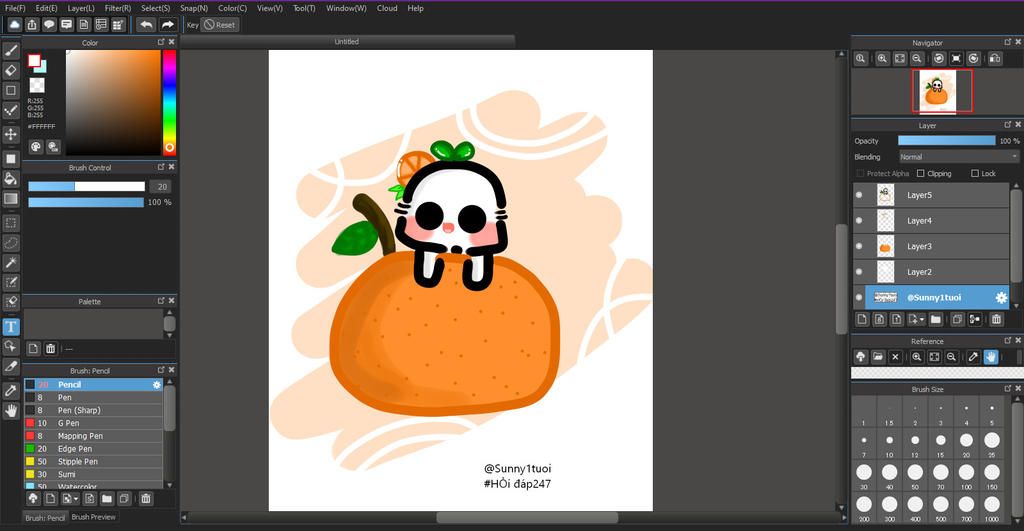
Task: Click the rainbow hue bar
Action: pyautogui.click(x=169, y=102)
